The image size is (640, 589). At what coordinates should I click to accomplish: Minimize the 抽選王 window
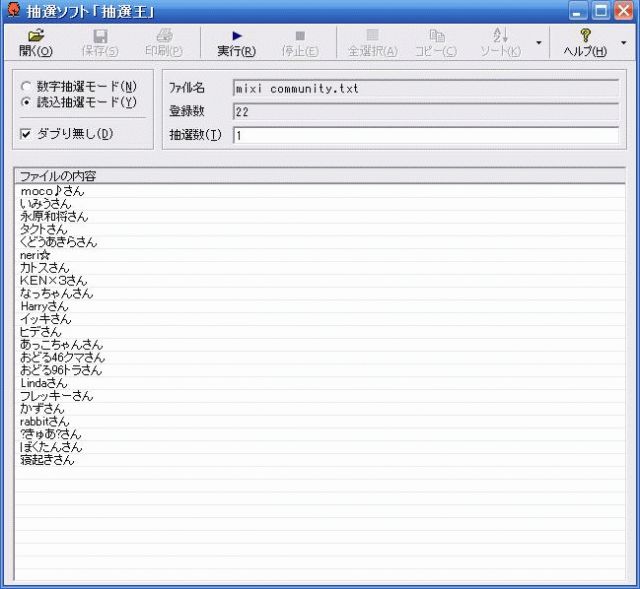pos(578,11)
